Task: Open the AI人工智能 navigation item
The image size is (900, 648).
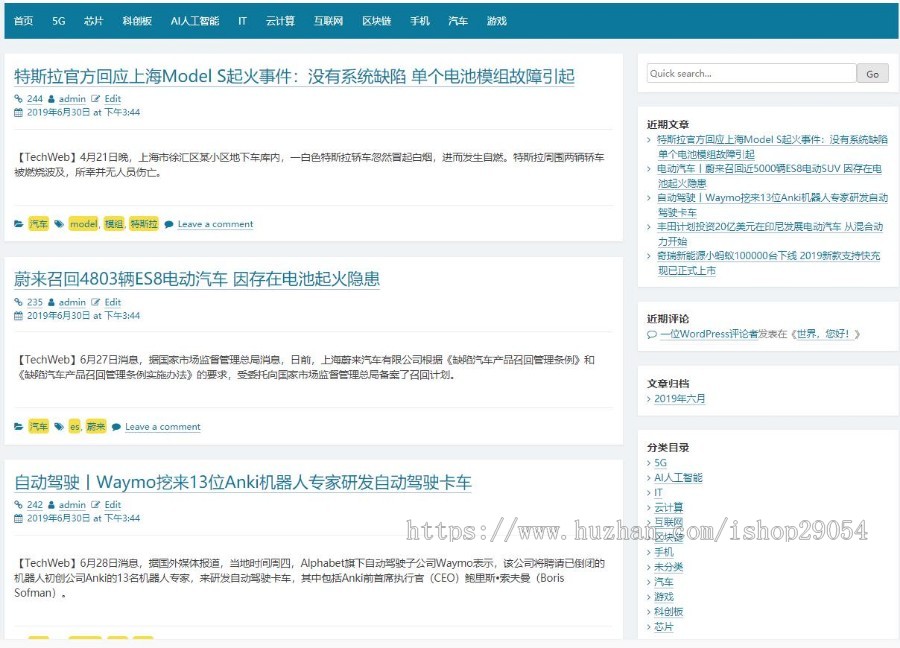Action: click(194, 19)
